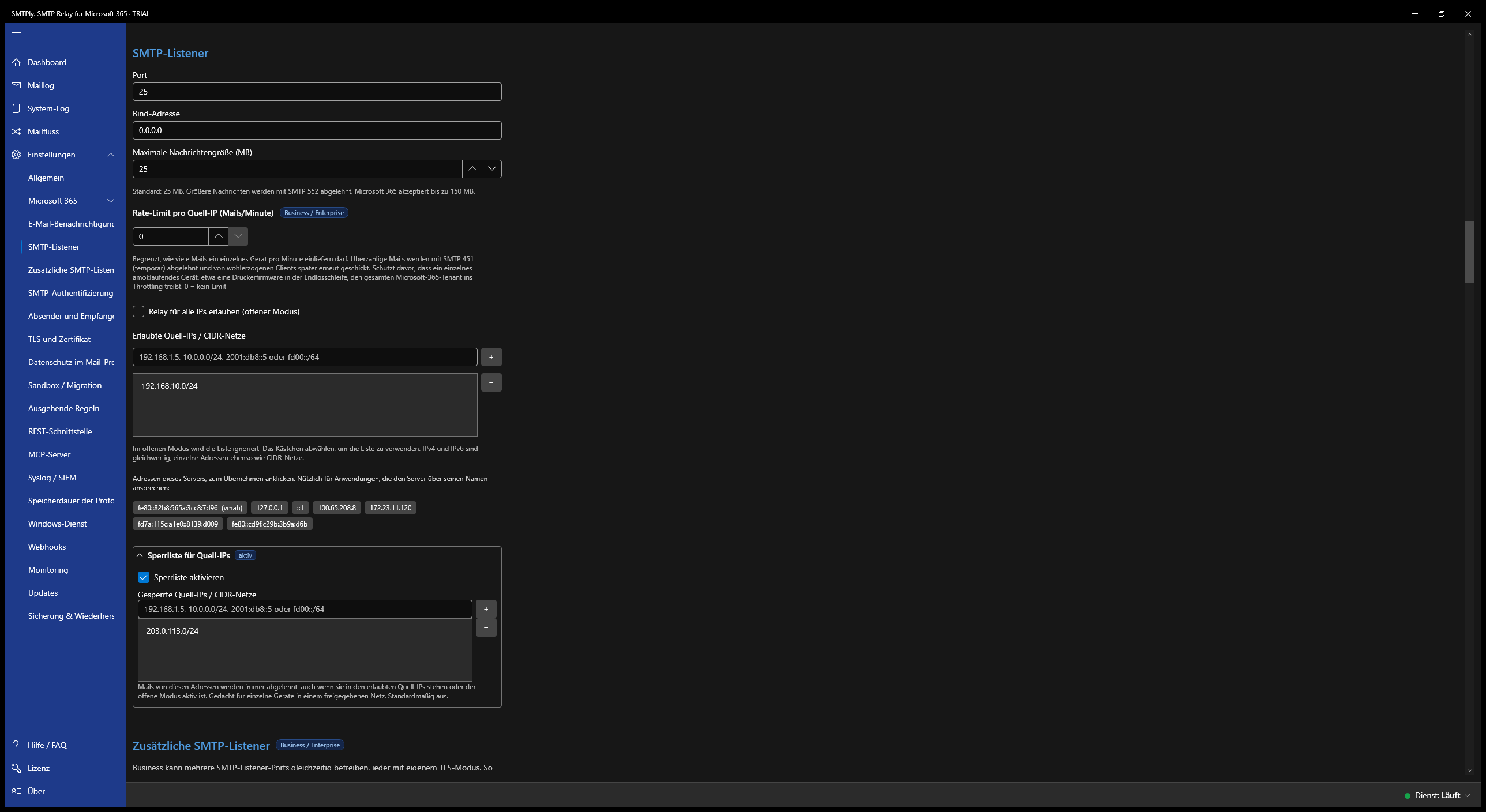This screenshot has width=1486, height=812.
Task: Click the Einstellungen gear icon
Action: click(16, 155)
